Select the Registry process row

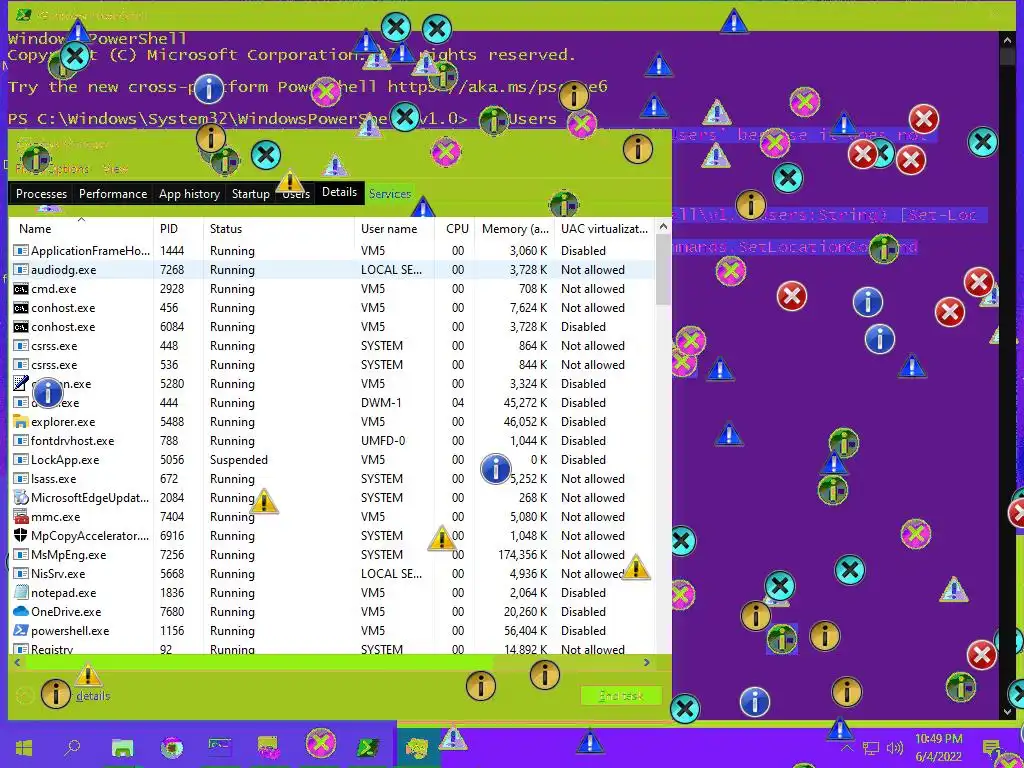click(x=332, y=649)
